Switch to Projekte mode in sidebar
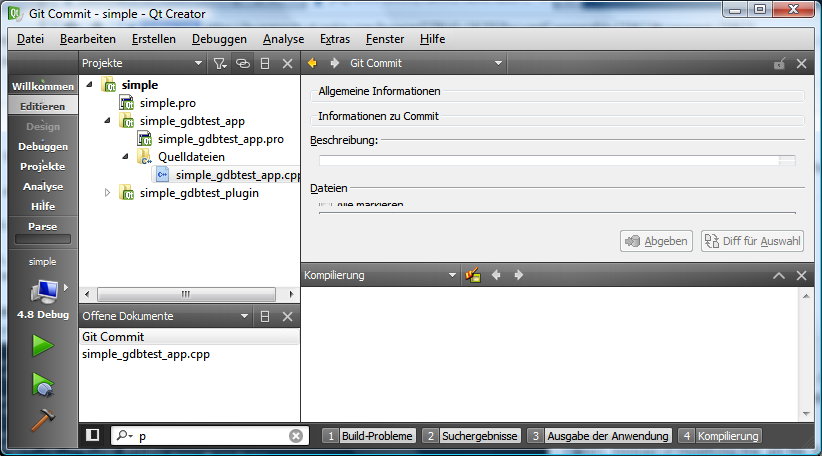The height and width of the screenshot is (456, 822). [x=43, y=166]
